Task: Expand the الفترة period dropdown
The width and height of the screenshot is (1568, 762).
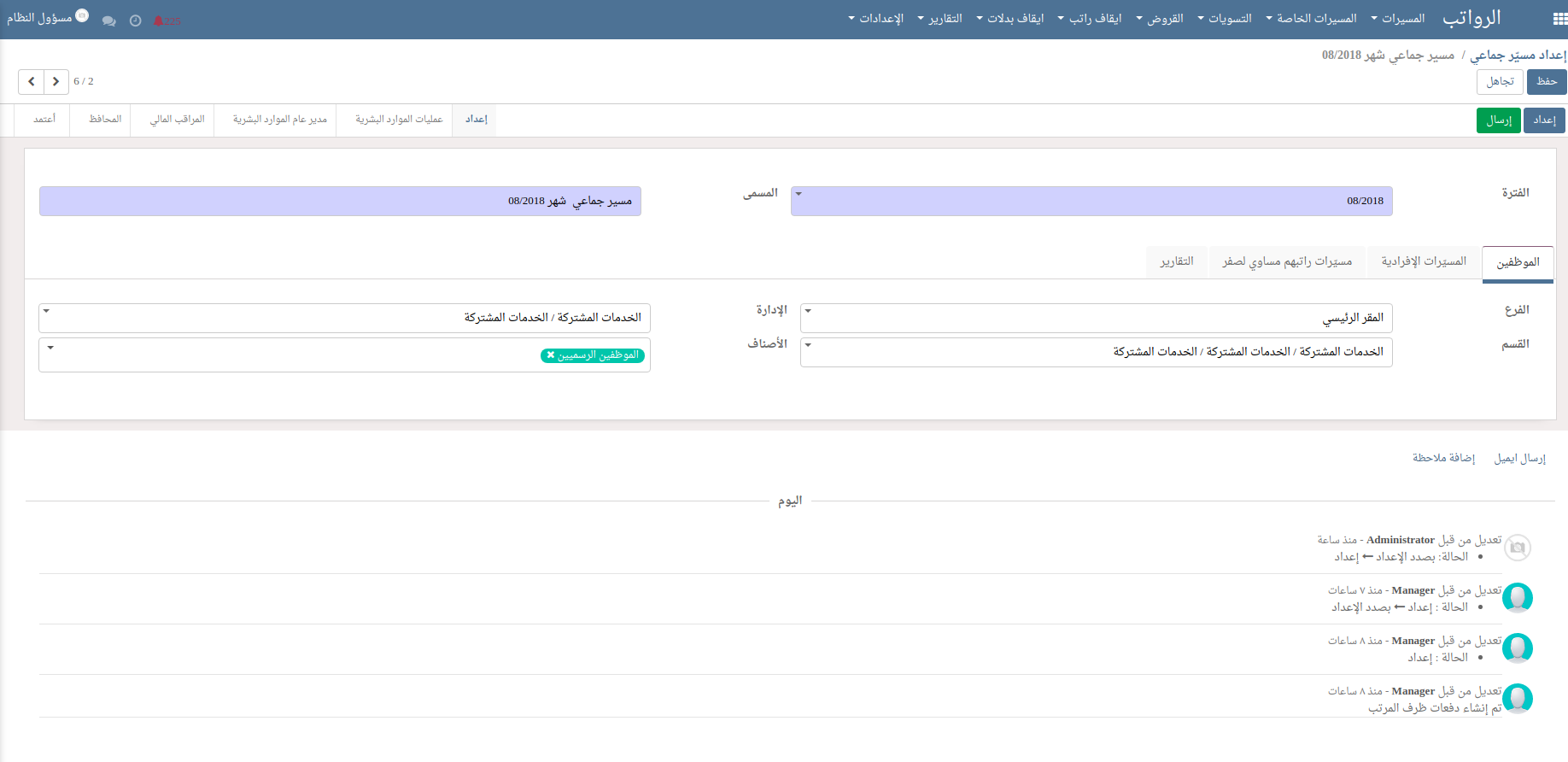Action: [x=799, y=195]
